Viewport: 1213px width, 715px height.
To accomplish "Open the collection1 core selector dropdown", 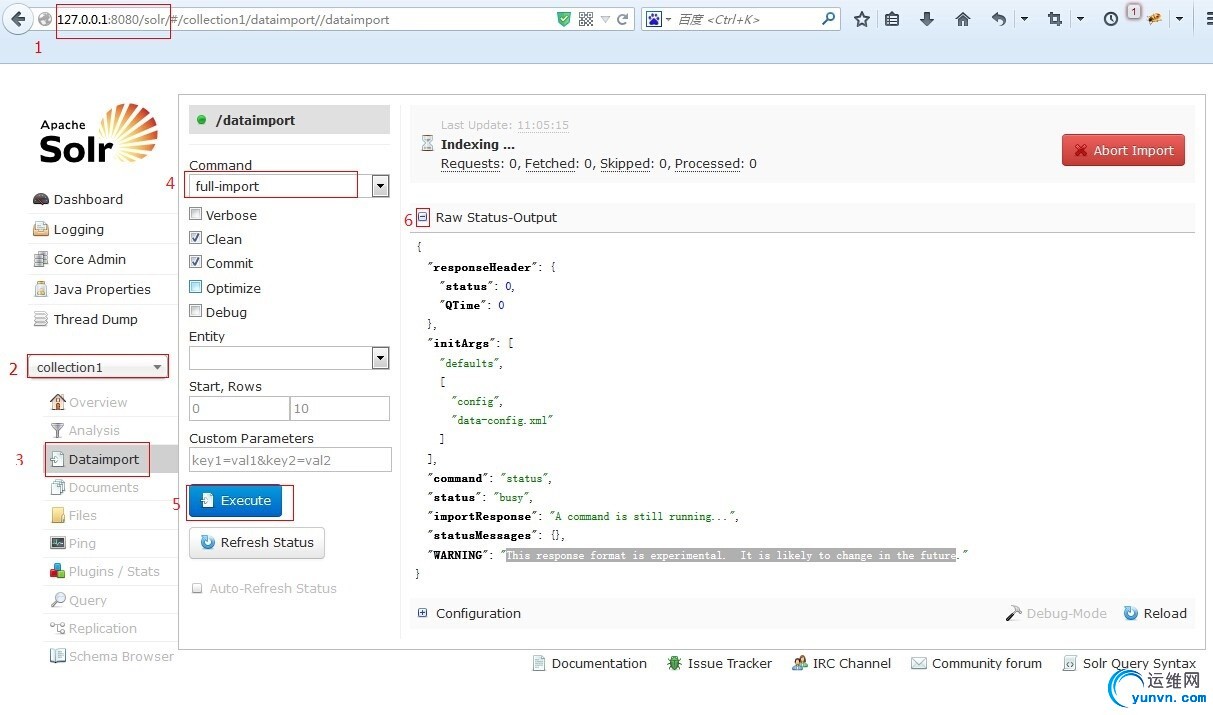I will pos(98,367).
